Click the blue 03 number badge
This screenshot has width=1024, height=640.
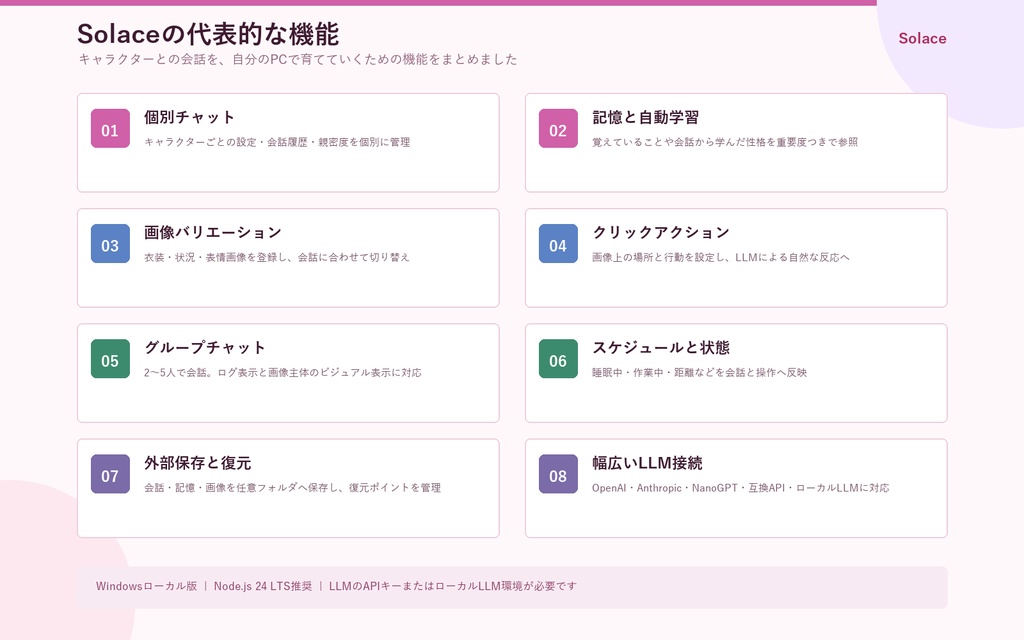pyautogui.click(x=110, y=244)
